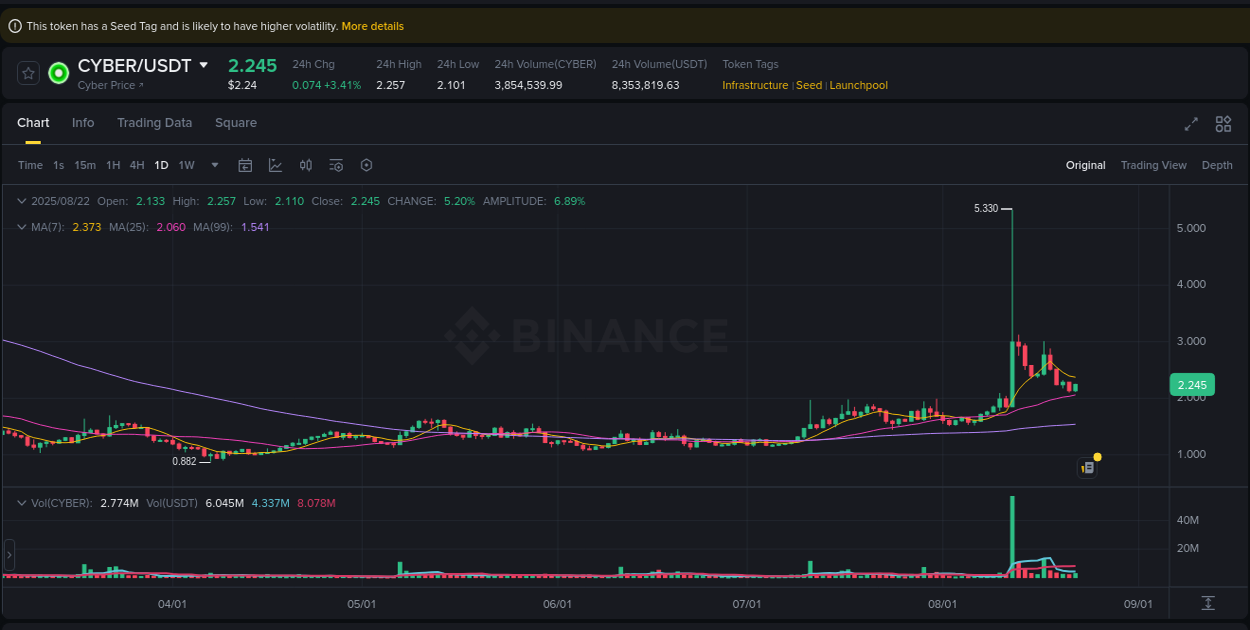
Task: Expand the chart to fullscreen
Action: [1190, 124]
